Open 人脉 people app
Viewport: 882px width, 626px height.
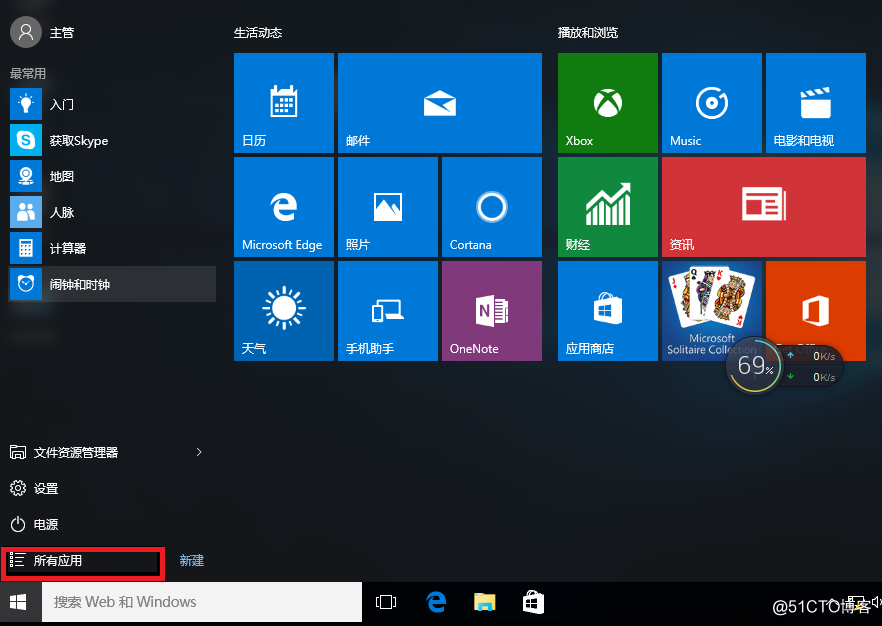[112, 212]
